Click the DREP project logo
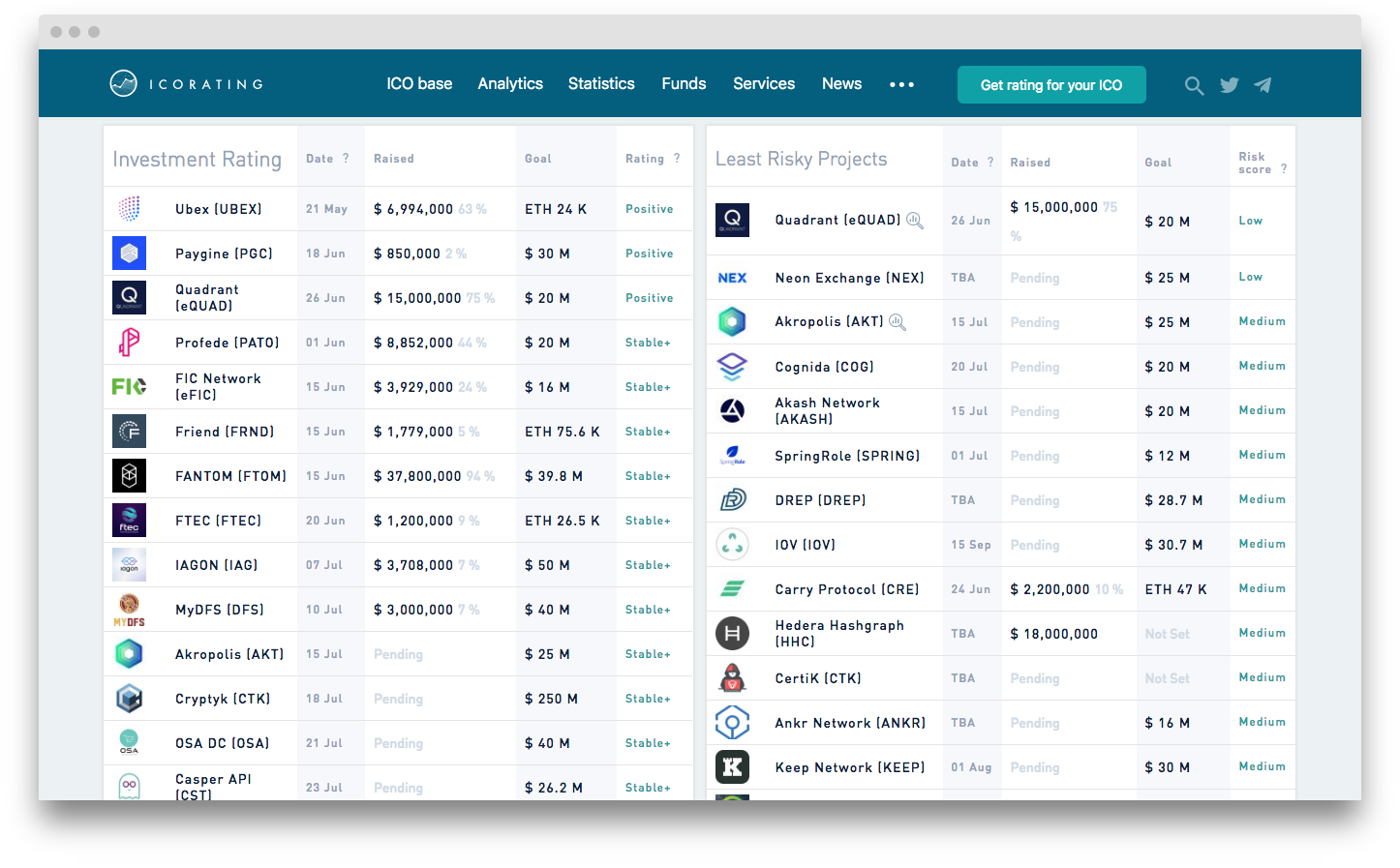The width and height of the screenshot is (1400, 868). pyautogui.click(x=732, y=499)
